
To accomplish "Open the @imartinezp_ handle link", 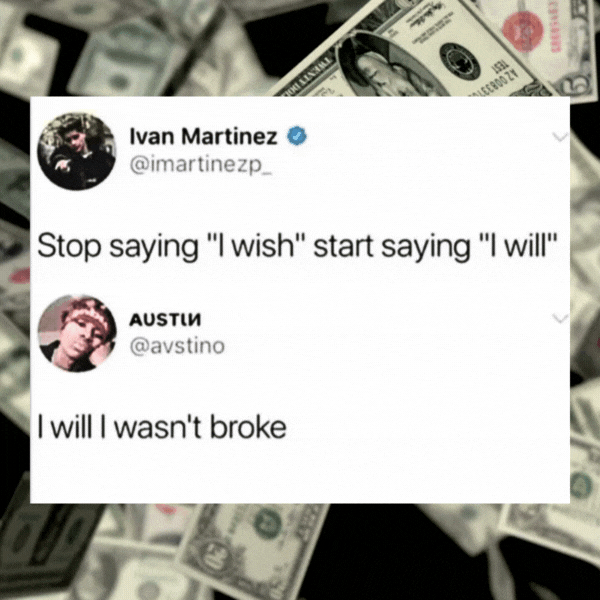I will tap(201, 166).
